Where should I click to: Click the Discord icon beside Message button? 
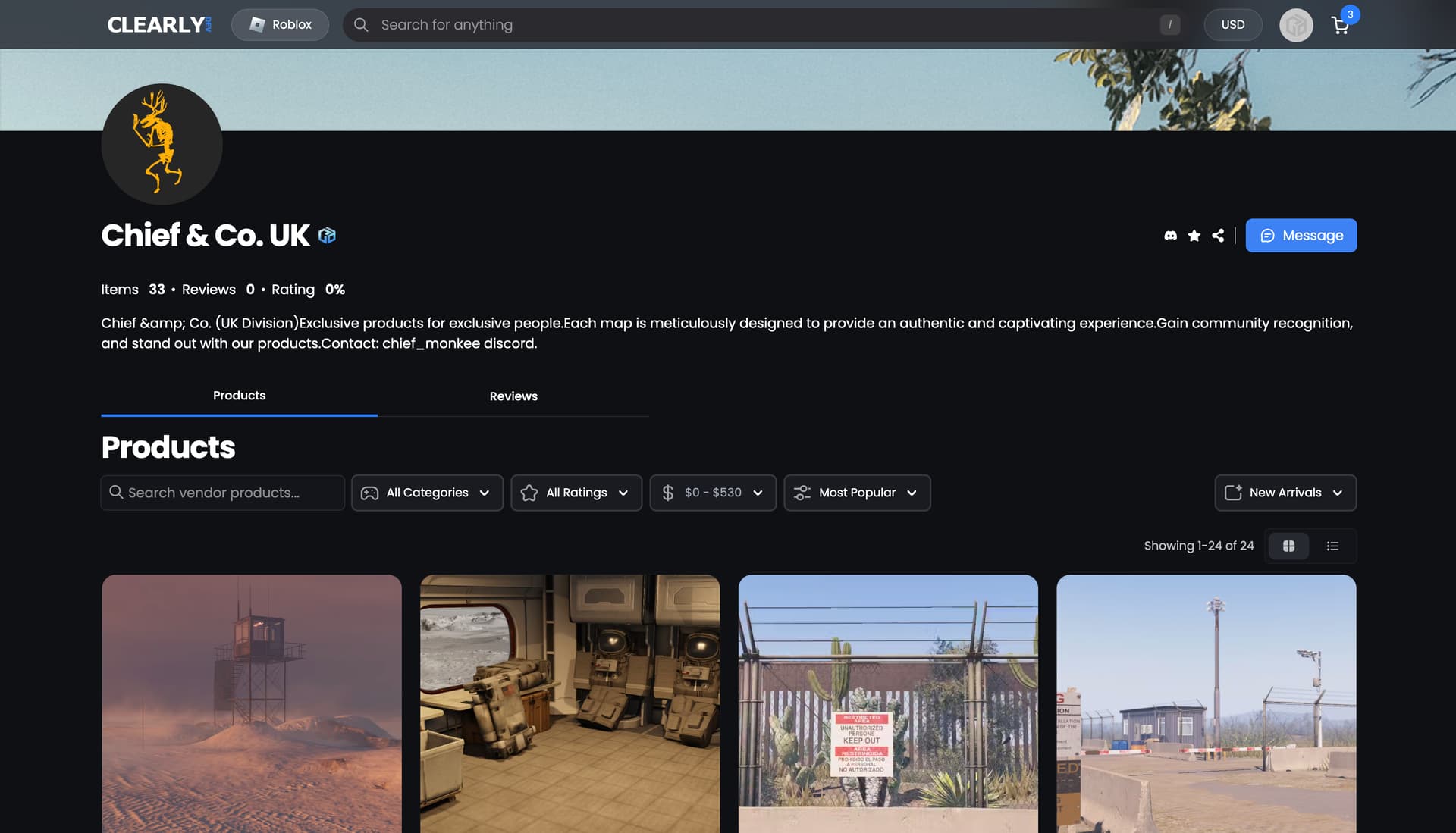1170,236
